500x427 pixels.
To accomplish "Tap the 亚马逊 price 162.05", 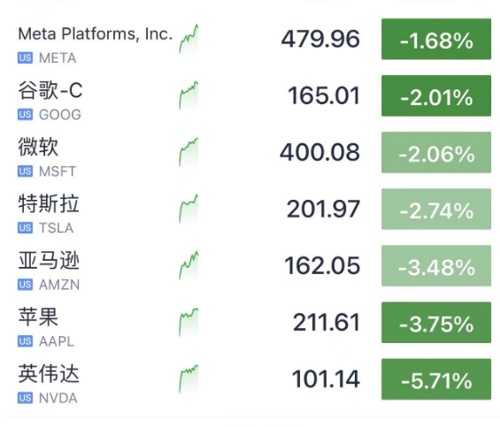I will [322, 266].
